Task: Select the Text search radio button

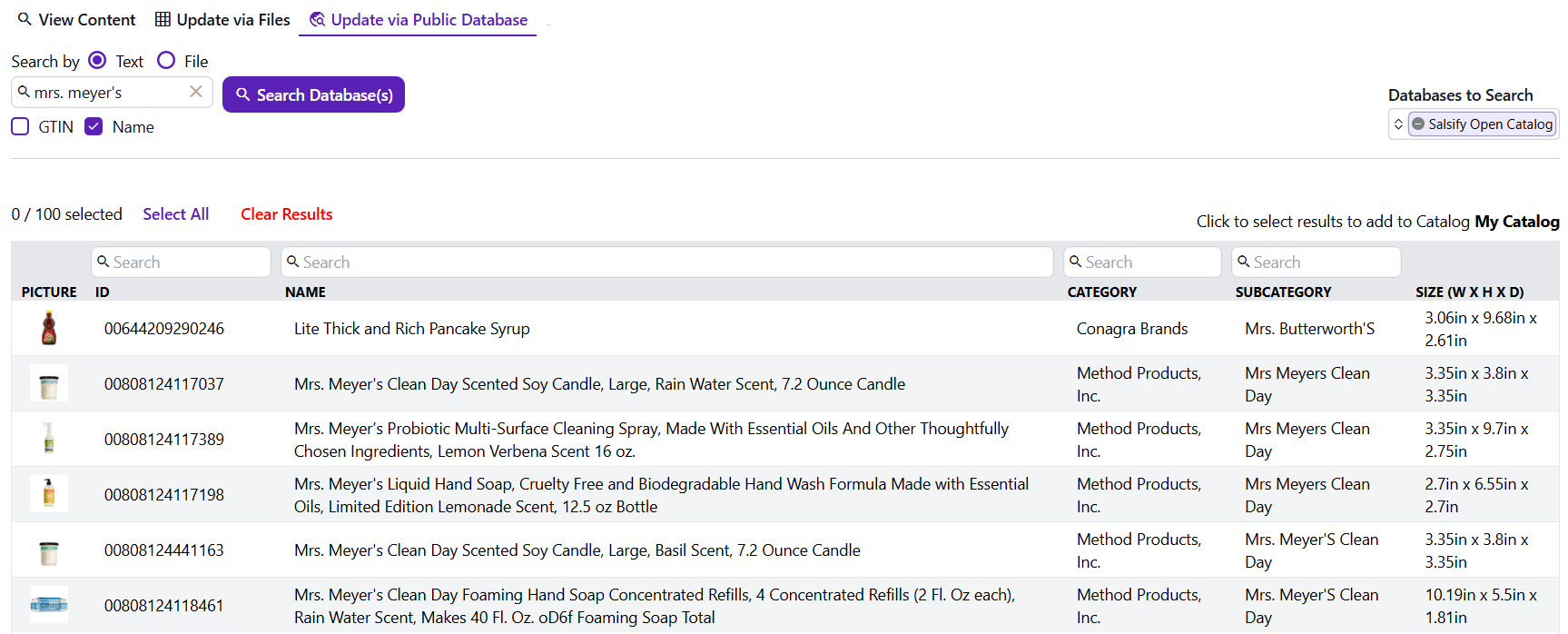Action: 97,61
